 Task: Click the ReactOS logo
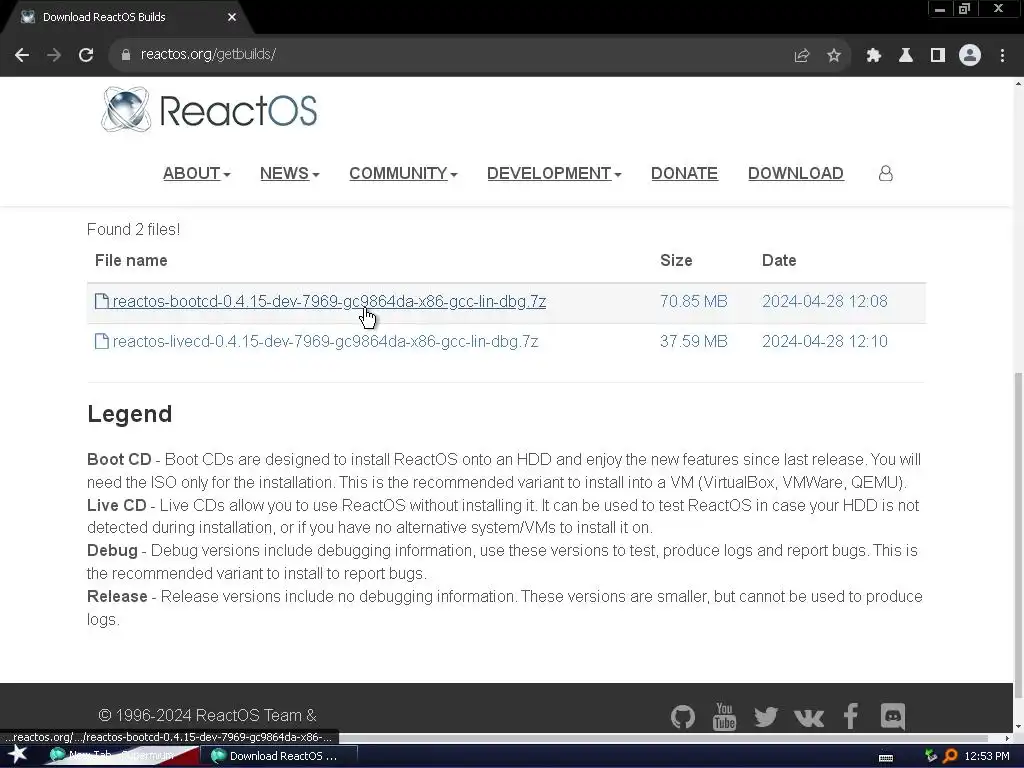[x=209, y=110]
